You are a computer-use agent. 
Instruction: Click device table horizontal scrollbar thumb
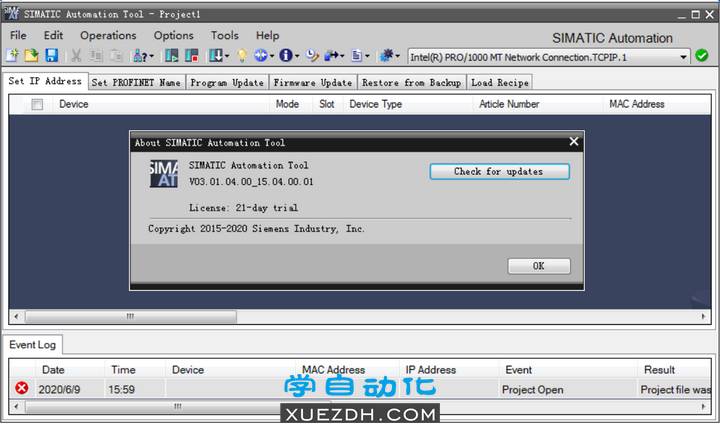coord(131,317)
